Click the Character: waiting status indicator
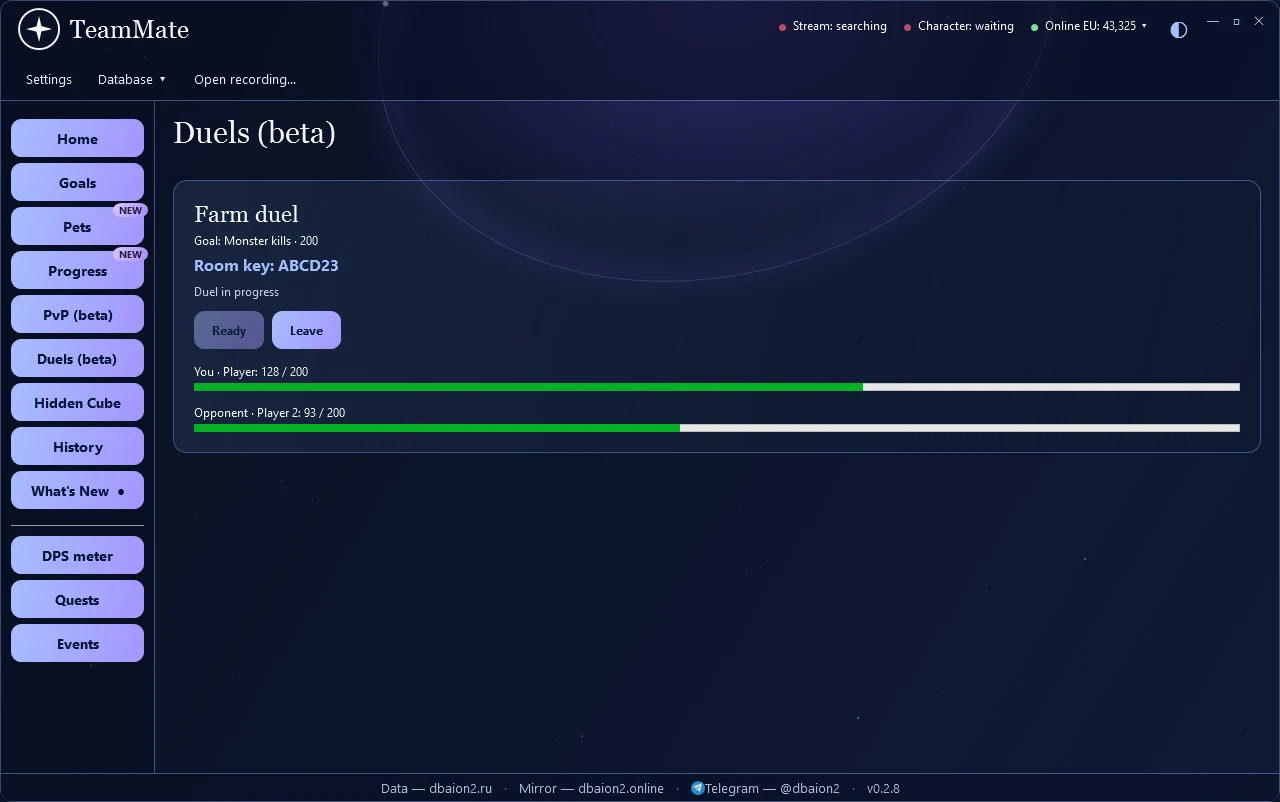Viewport: 1280px width, 802px height. coord(959,26)
